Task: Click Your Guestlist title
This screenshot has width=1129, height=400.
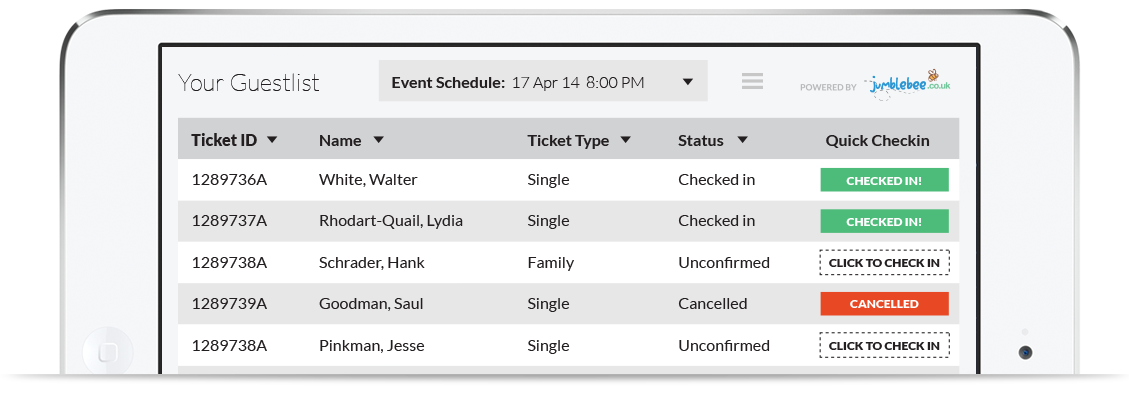Action: pos(248,83)
